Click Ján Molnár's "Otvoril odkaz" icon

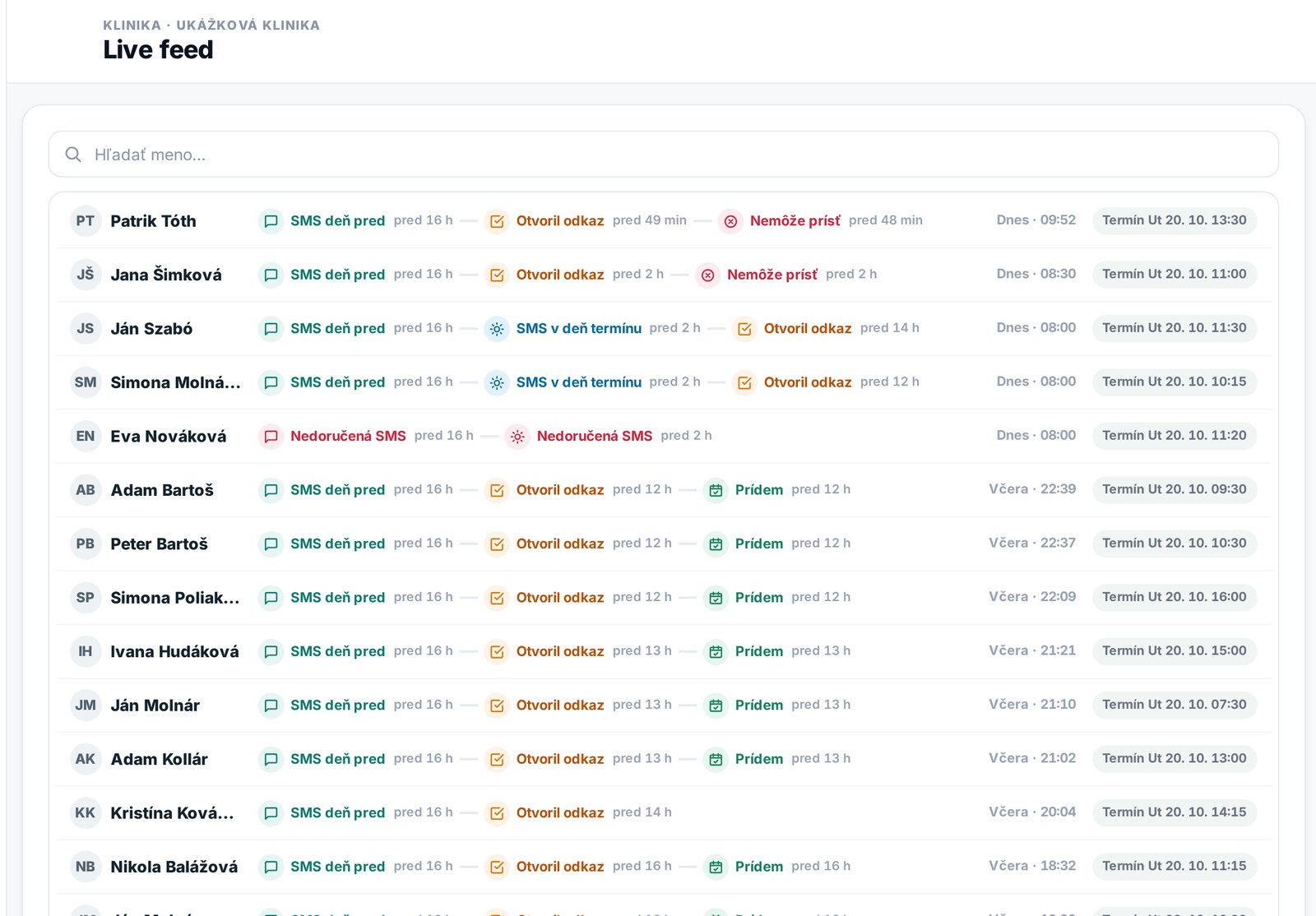497,706
